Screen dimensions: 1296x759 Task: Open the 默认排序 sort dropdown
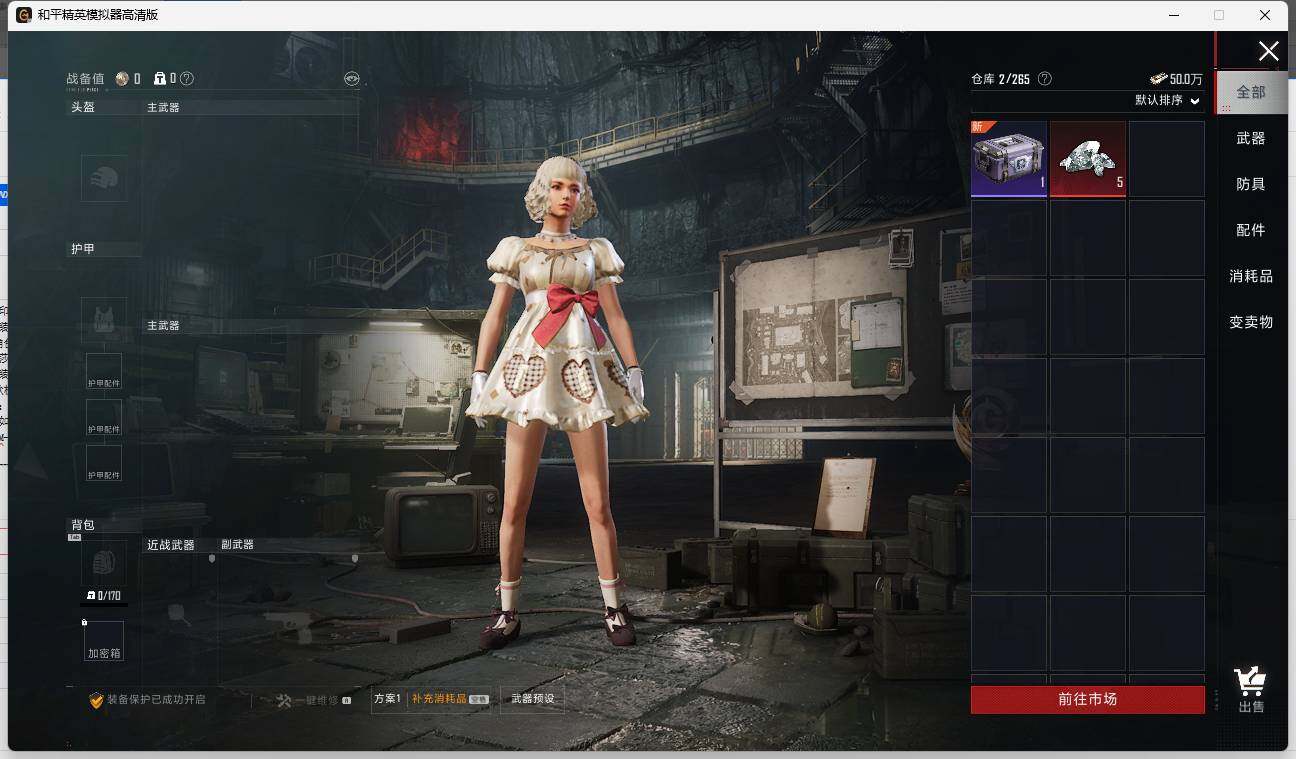1167,100
